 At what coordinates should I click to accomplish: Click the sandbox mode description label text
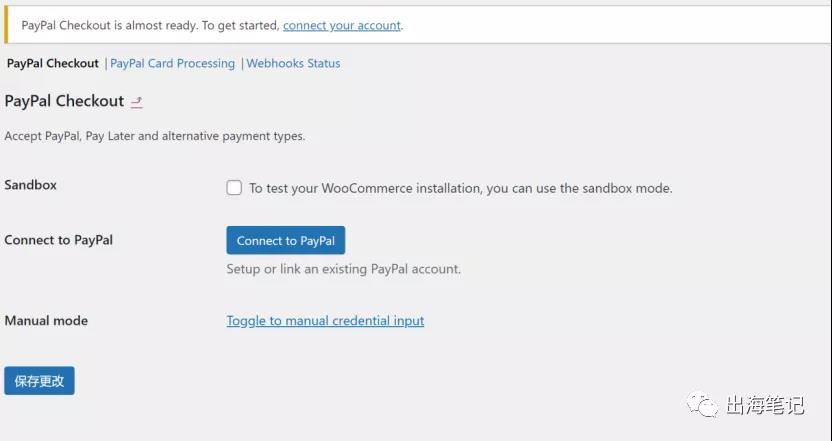tap(461, 188)
